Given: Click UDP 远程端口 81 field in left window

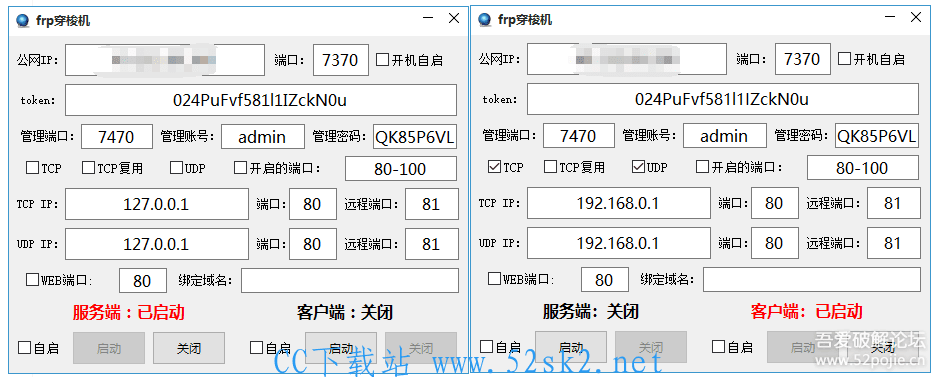Looking at the screenshot, I should 432,244.
